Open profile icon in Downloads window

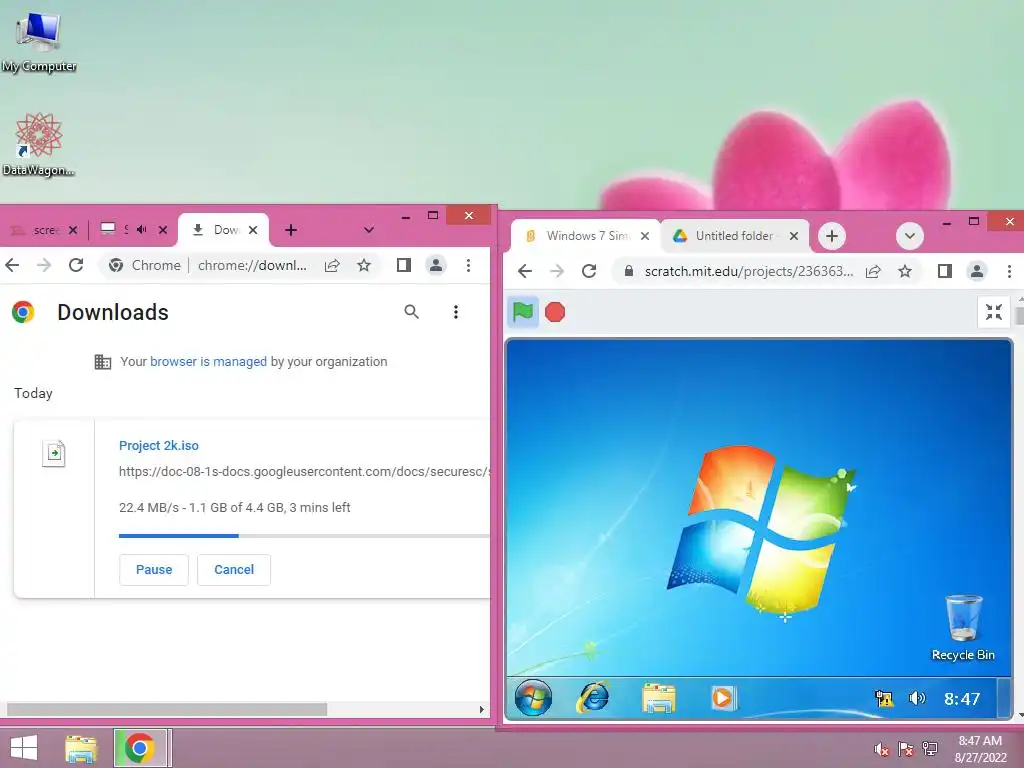pyautogui.click(x=436, y=265)
